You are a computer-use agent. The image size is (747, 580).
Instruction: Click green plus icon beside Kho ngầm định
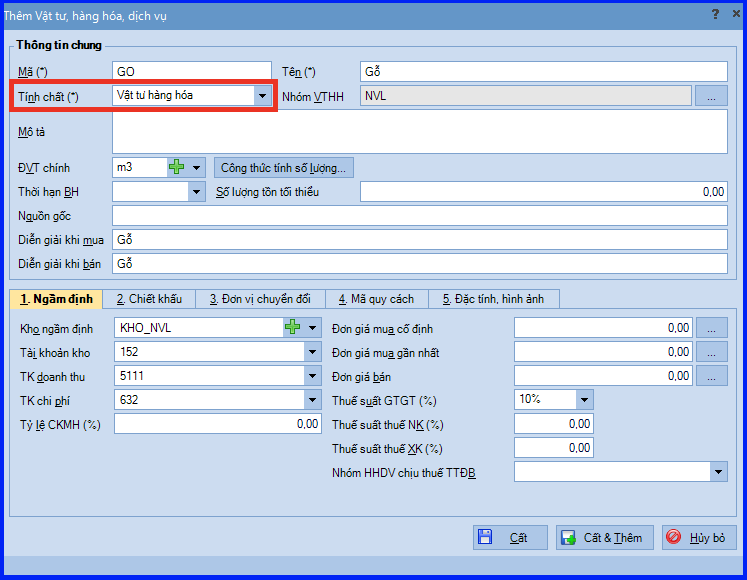293,327
